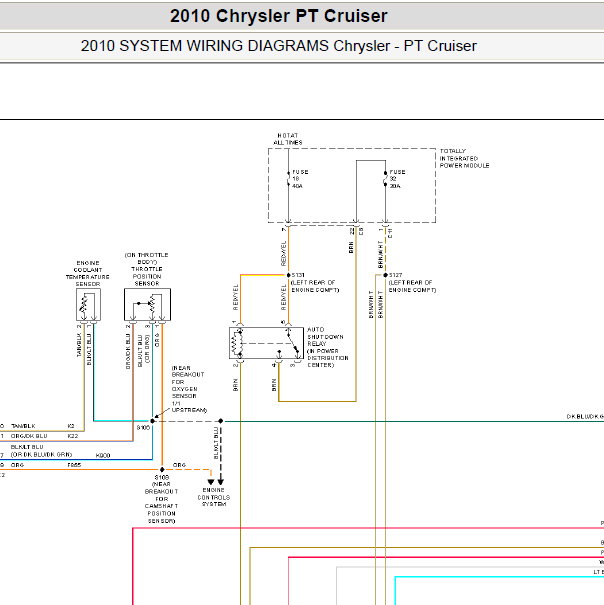Click the vertical 'ORG/DK BLU' label under throttle sensor
Image resolution: width=604 pixels, height=605 pixels.
click(128, 351)
